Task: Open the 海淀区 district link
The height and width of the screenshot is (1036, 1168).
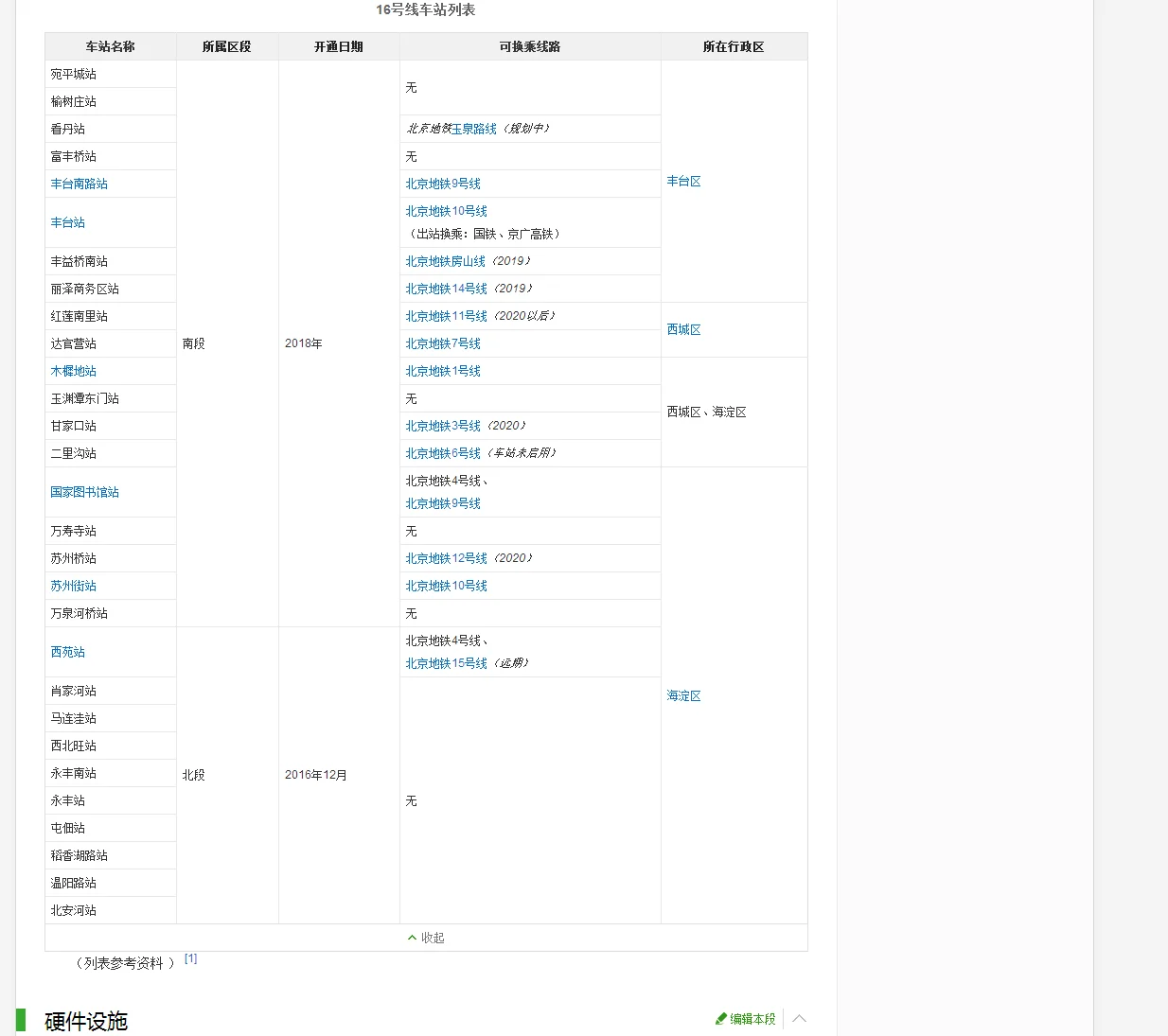Action: click(x=683, y=695)
